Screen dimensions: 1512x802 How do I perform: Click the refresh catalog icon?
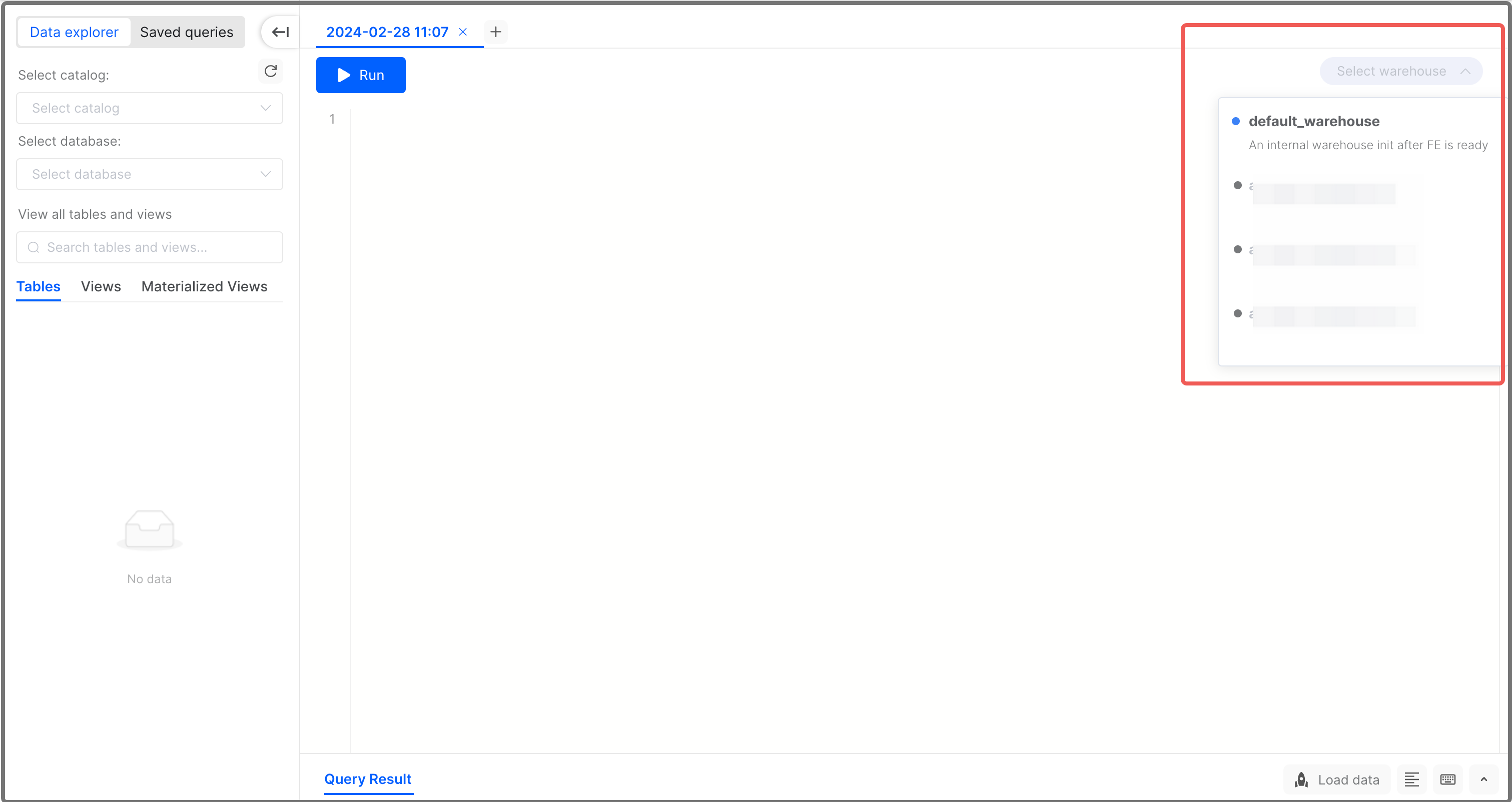point(270,71)
